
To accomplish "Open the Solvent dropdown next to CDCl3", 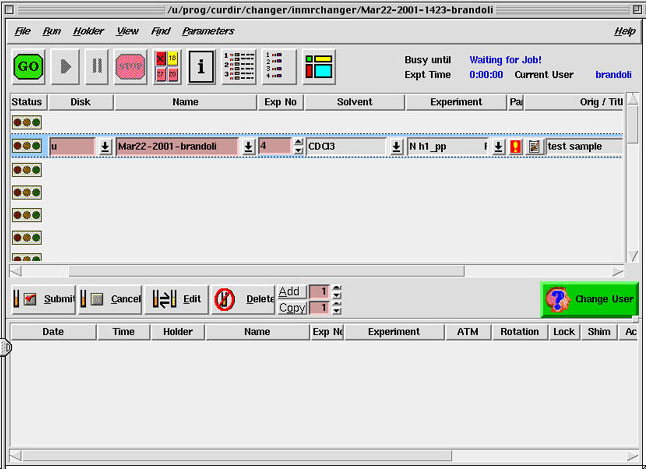I will coord(396,146).
